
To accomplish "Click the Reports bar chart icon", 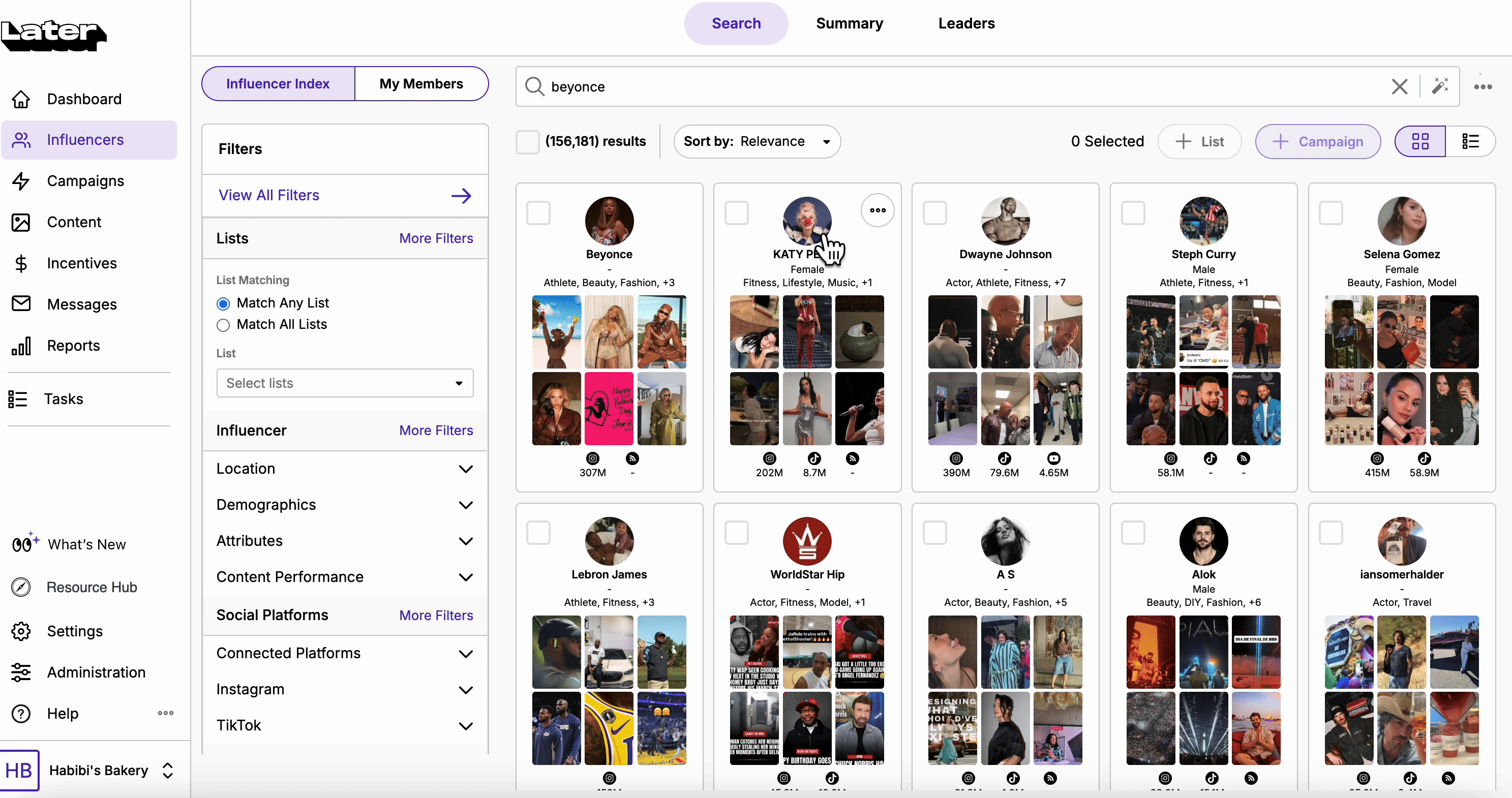I will [21, 346].
